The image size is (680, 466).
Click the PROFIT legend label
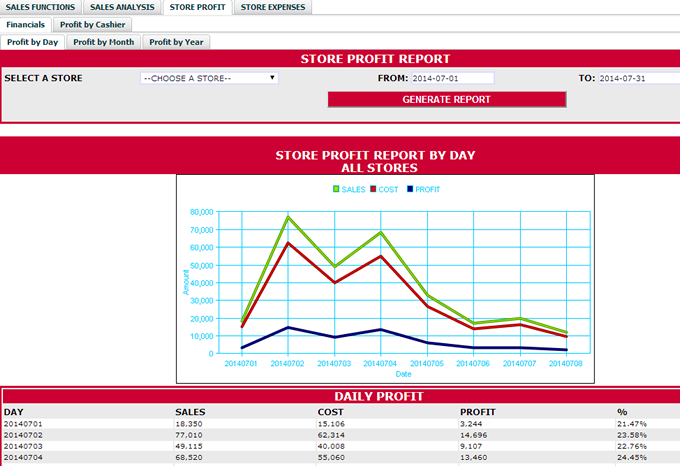pos(428,189)
